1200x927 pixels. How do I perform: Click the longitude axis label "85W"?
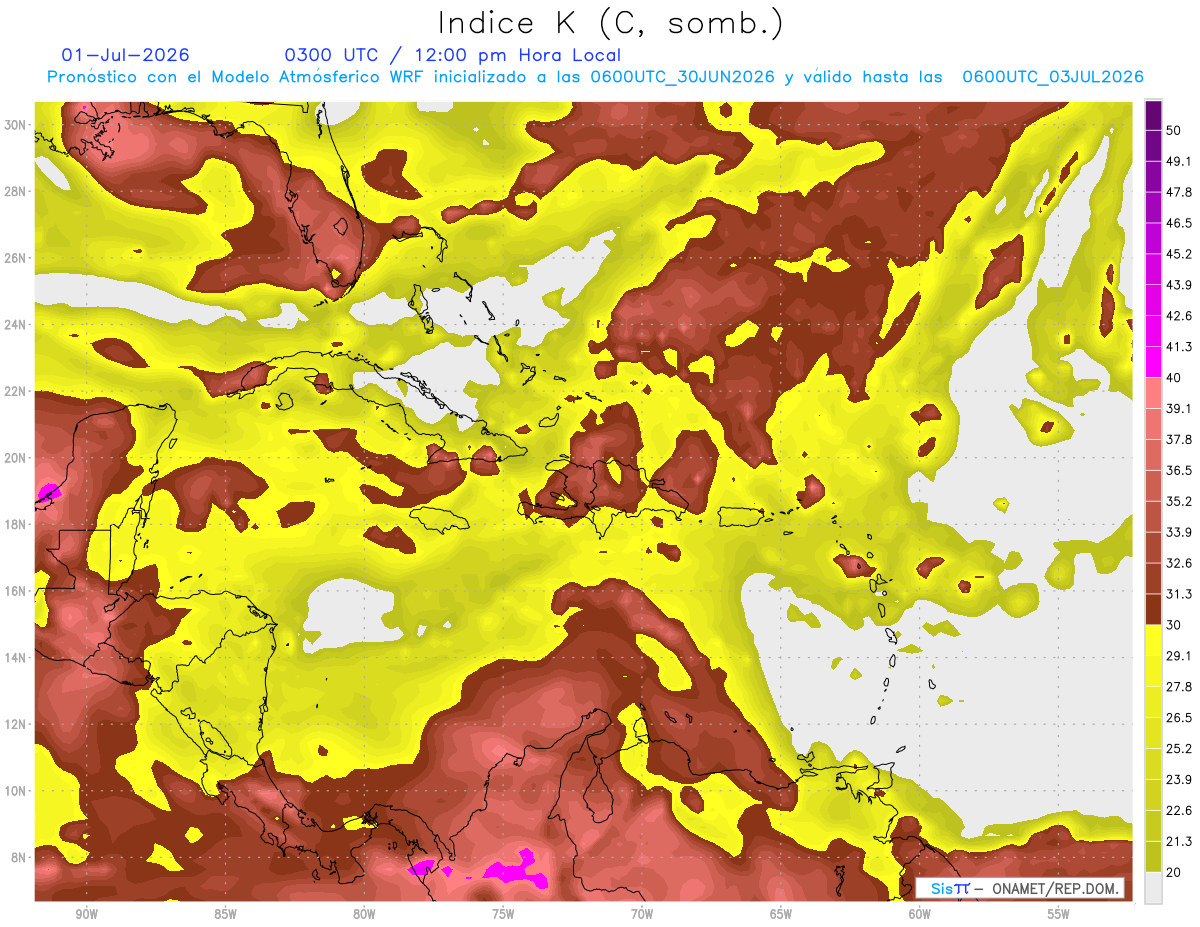coord(225,914)
